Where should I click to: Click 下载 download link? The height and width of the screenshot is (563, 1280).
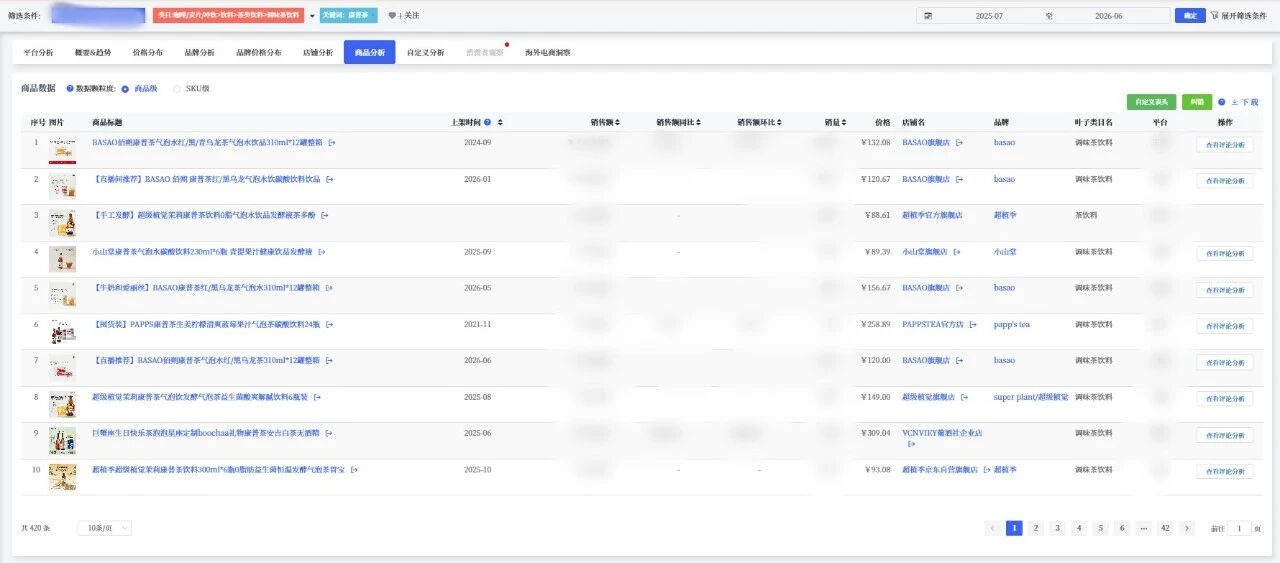(x=1245, y=102)
